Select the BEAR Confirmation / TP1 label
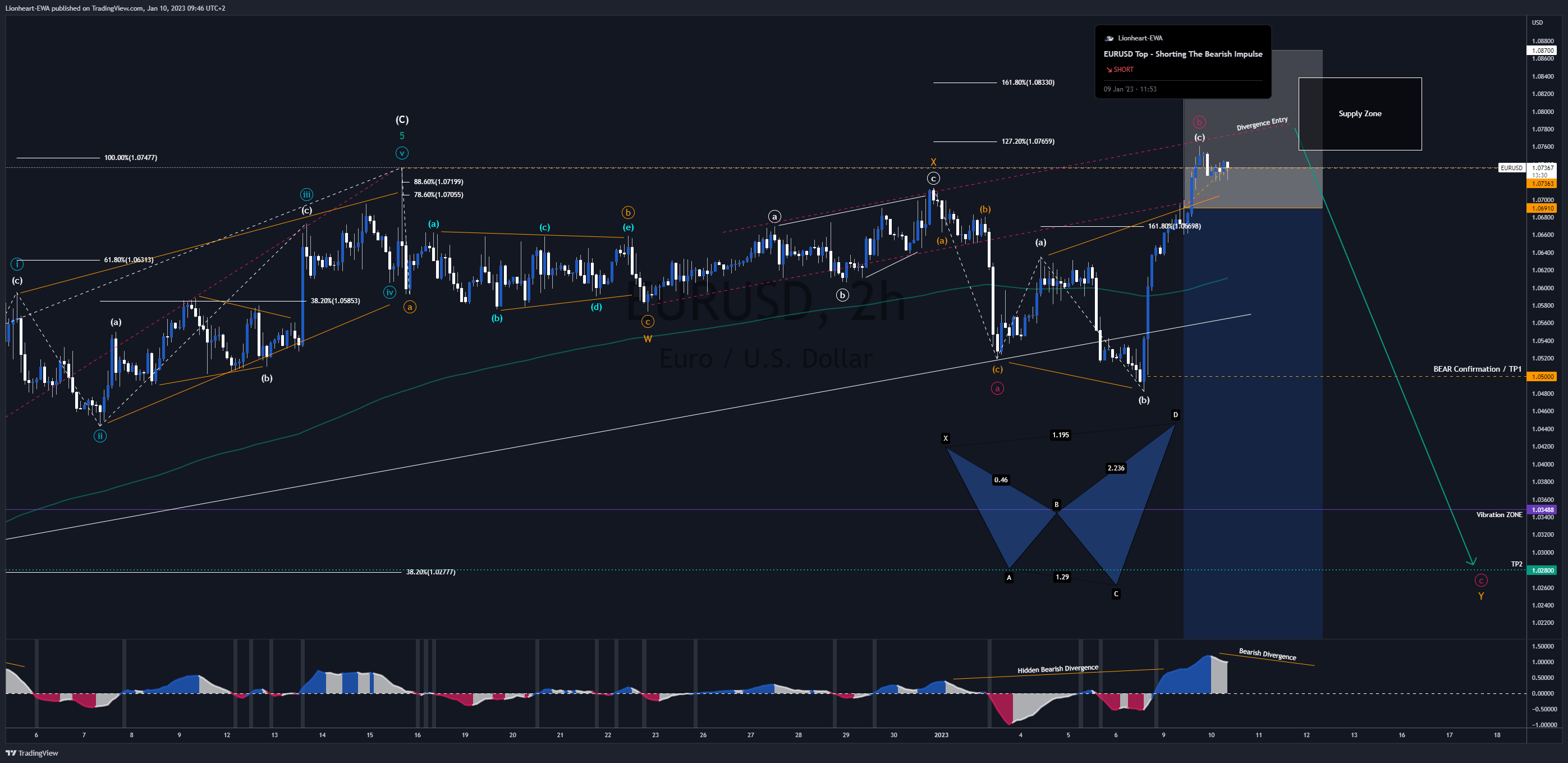Screen dimensions: 1568x763 [1477, 369]
